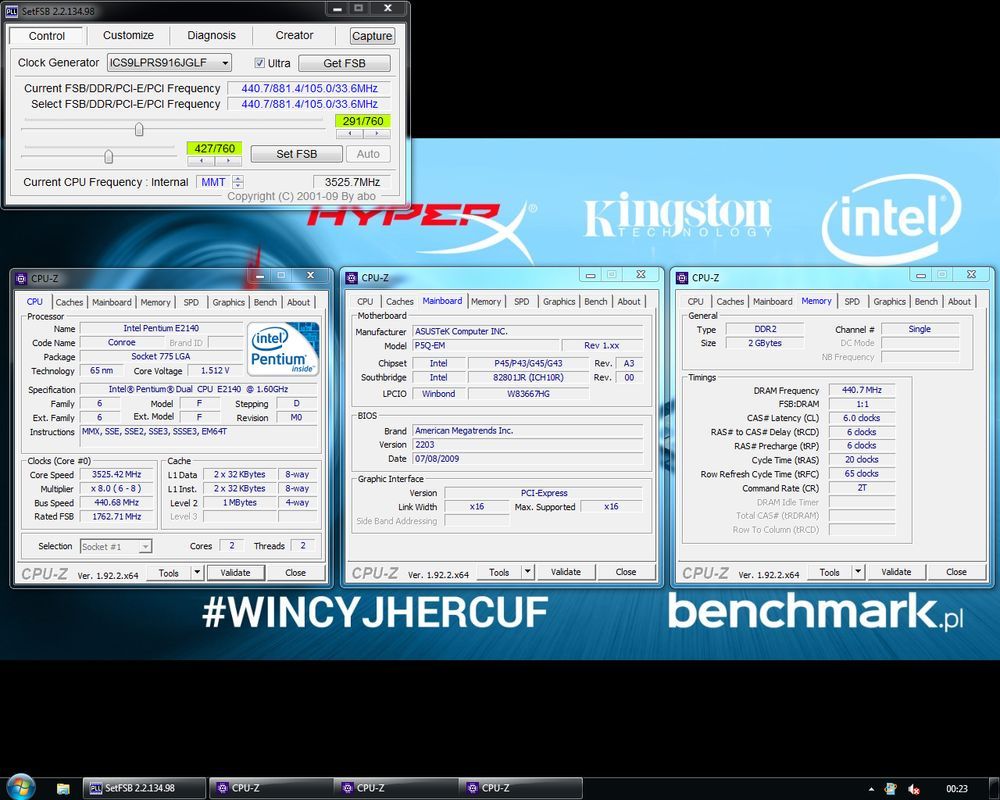Click the Current CPU Frequency 3525.7MHz field
This screenshot has width=1000, height=800.
[351, 182]
